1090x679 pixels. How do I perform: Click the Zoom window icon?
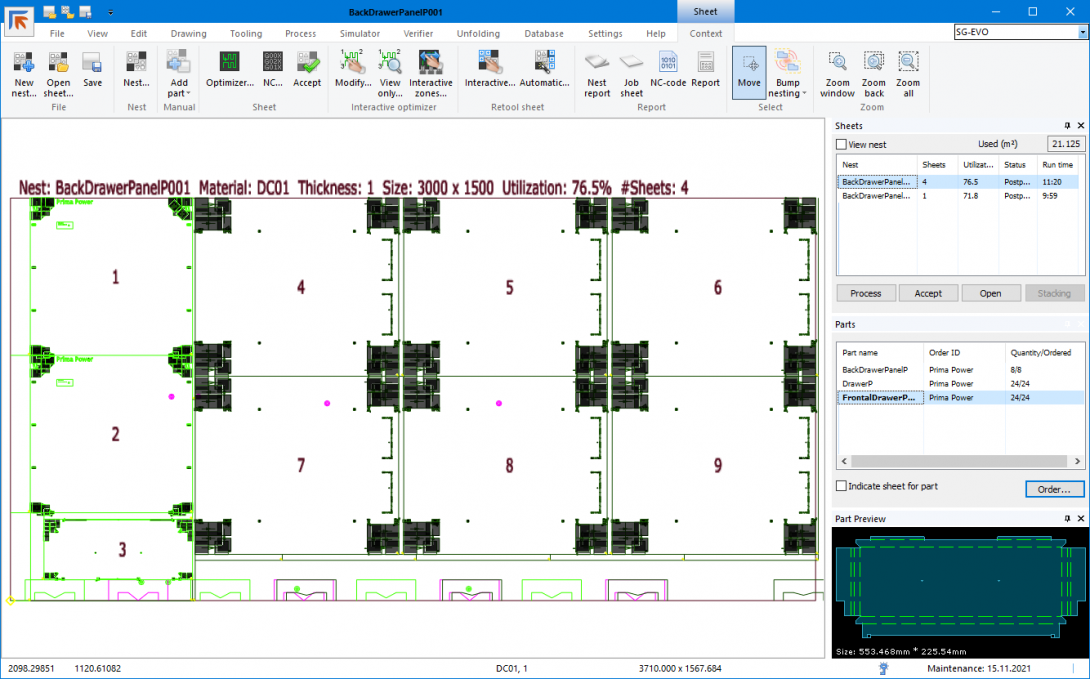click(x=837, y=63)
